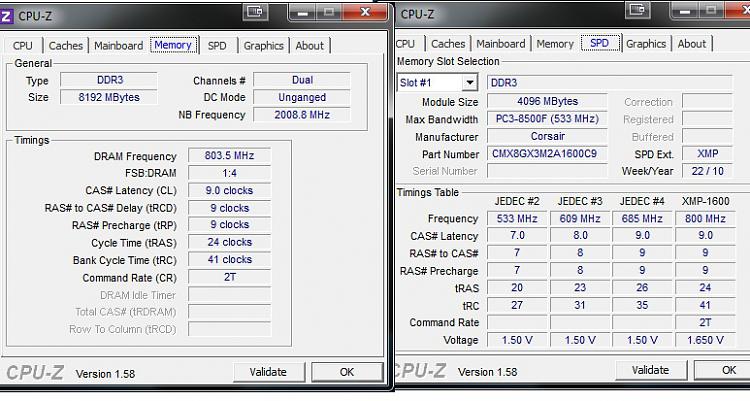The width and height of the screenshot is (750, 401).
Task: Click Validate in the right CPU-Z window
Action: tap(651, 370)
